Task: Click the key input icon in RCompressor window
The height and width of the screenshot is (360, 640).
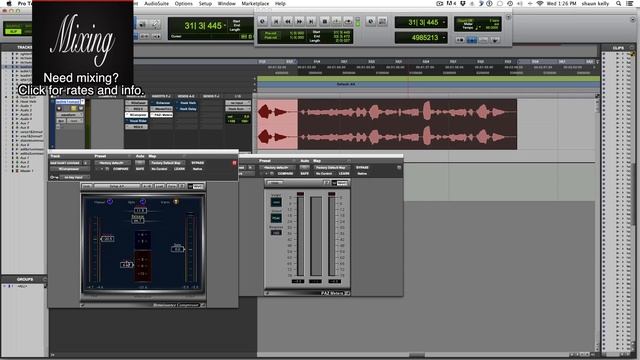Action: point(54,177)
